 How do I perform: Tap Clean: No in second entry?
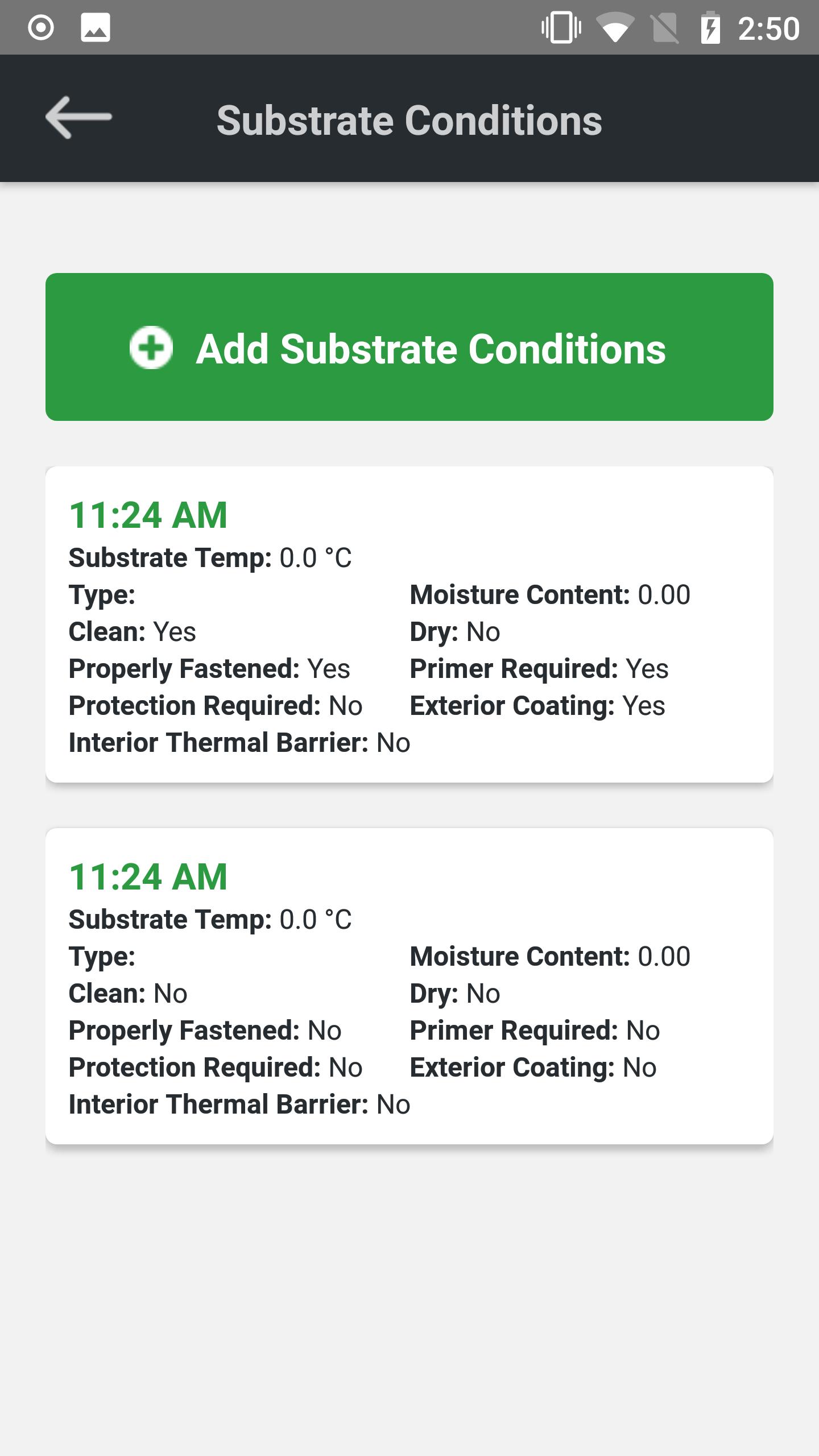128,994
